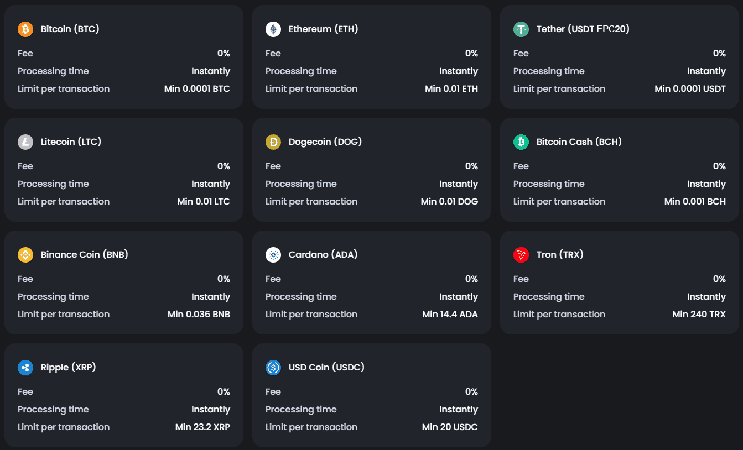Select the Ripple (XRP) title text
The width and height of the screenshot is (743, 450).
(68, 367)
